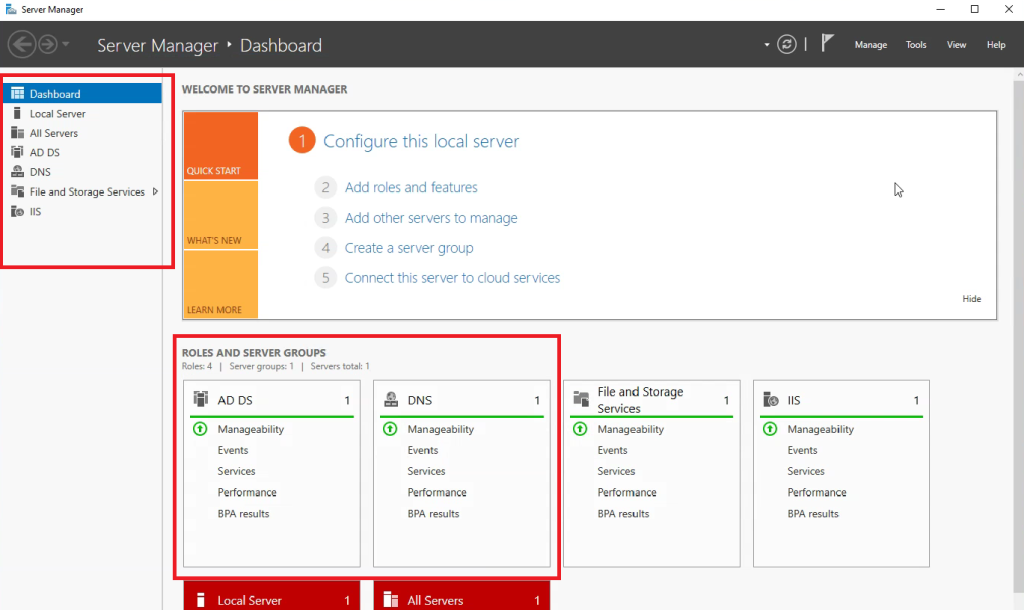Open BPA results in IIS tile
1024x610 pixels.
pyautogui.click(x=812, y=513)
